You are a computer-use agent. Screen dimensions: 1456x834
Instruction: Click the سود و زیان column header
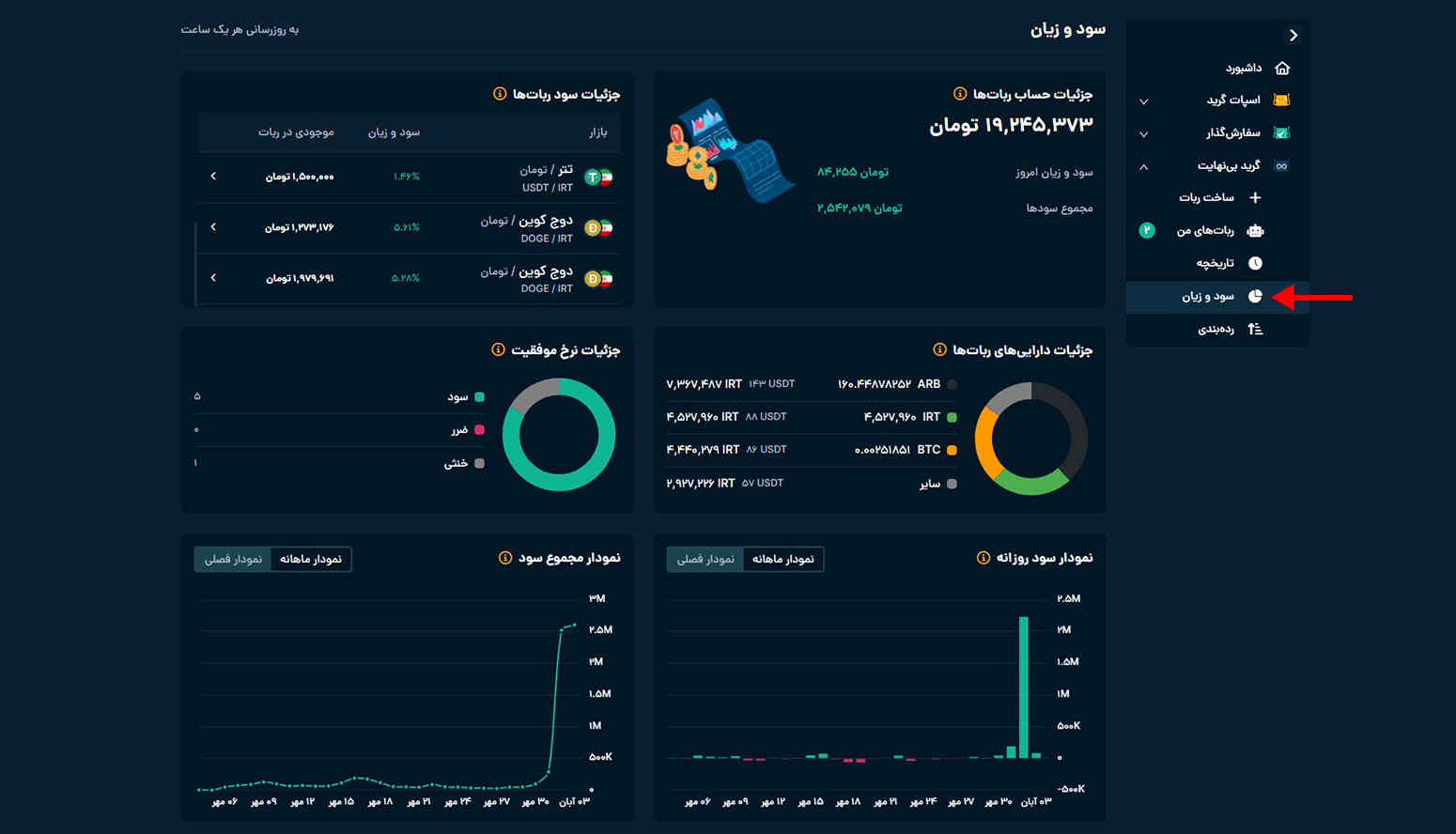click(x=394, y=132)
